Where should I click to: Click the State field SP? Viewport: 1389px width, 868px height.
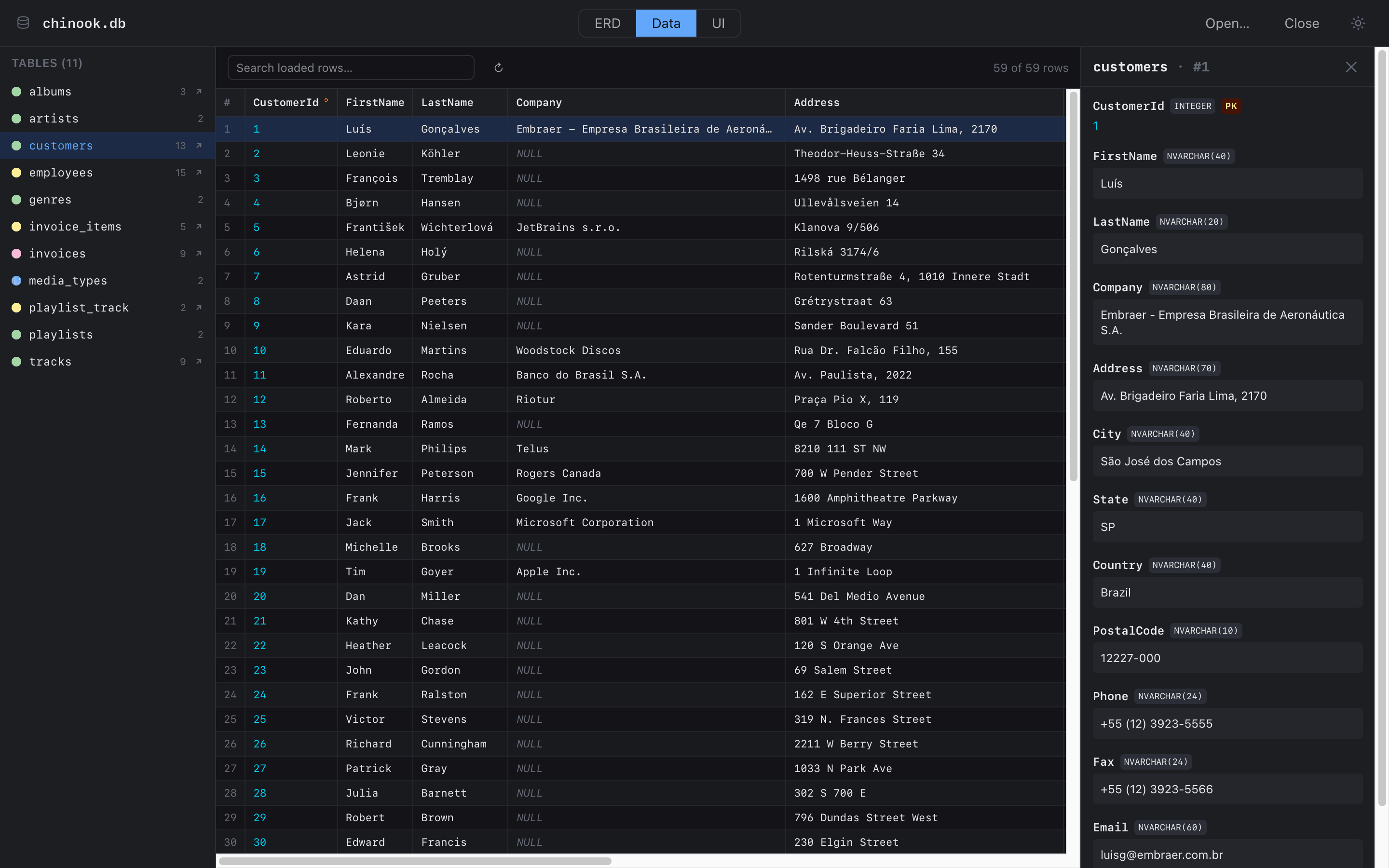(1227, 527)
